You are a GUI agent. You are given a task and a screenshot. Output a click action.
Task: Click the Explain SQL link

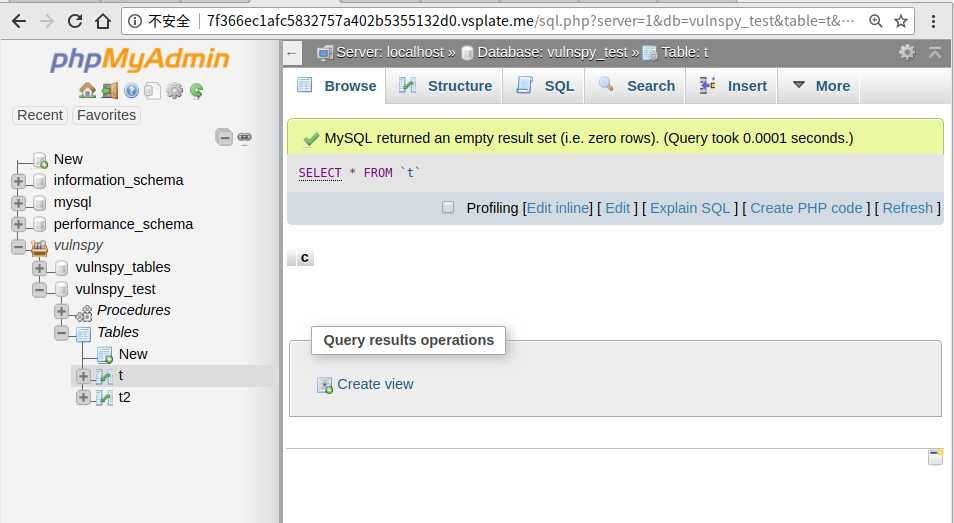[x=689, y=208]
